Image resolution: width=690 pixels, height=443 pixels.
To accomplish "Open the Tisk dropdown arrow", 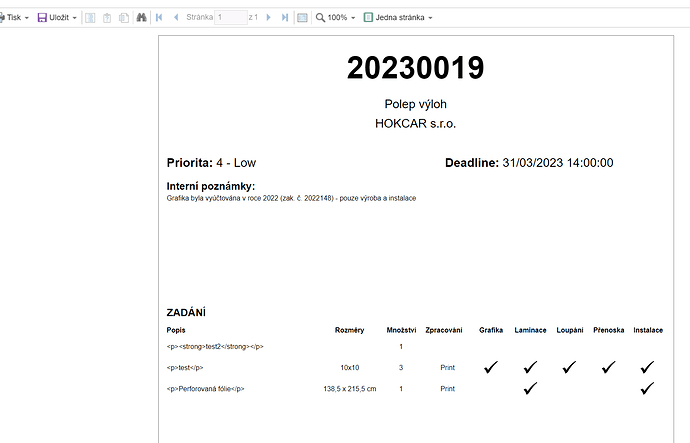I will [27, 18].
